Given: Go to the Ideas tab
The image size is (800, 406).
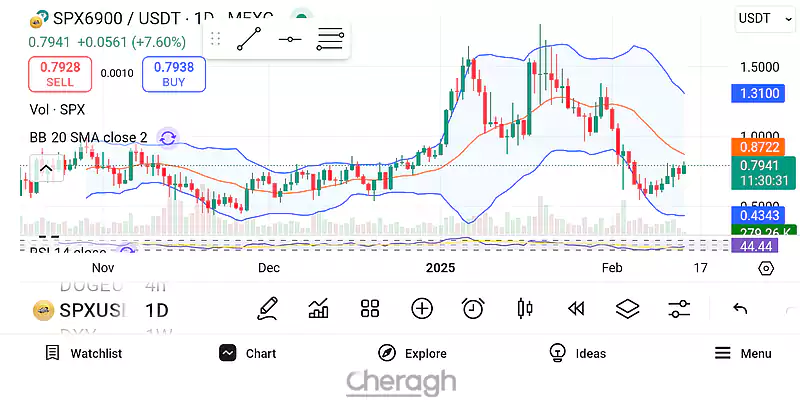Looking at the screenshot, I should (578, 353).
